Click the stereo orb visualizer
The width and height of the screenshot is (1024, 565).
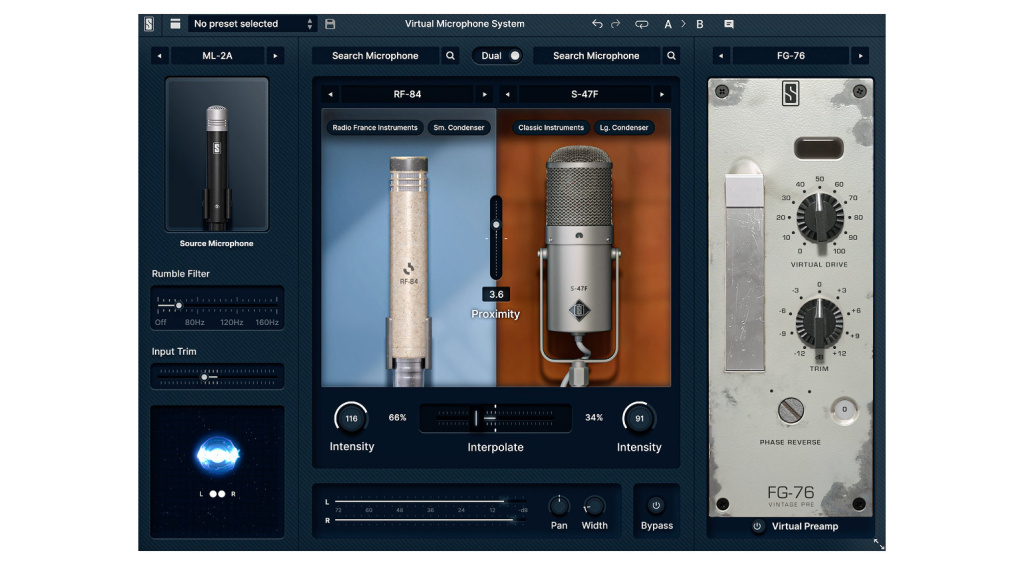pyautogui.click(x=217, y=455)
